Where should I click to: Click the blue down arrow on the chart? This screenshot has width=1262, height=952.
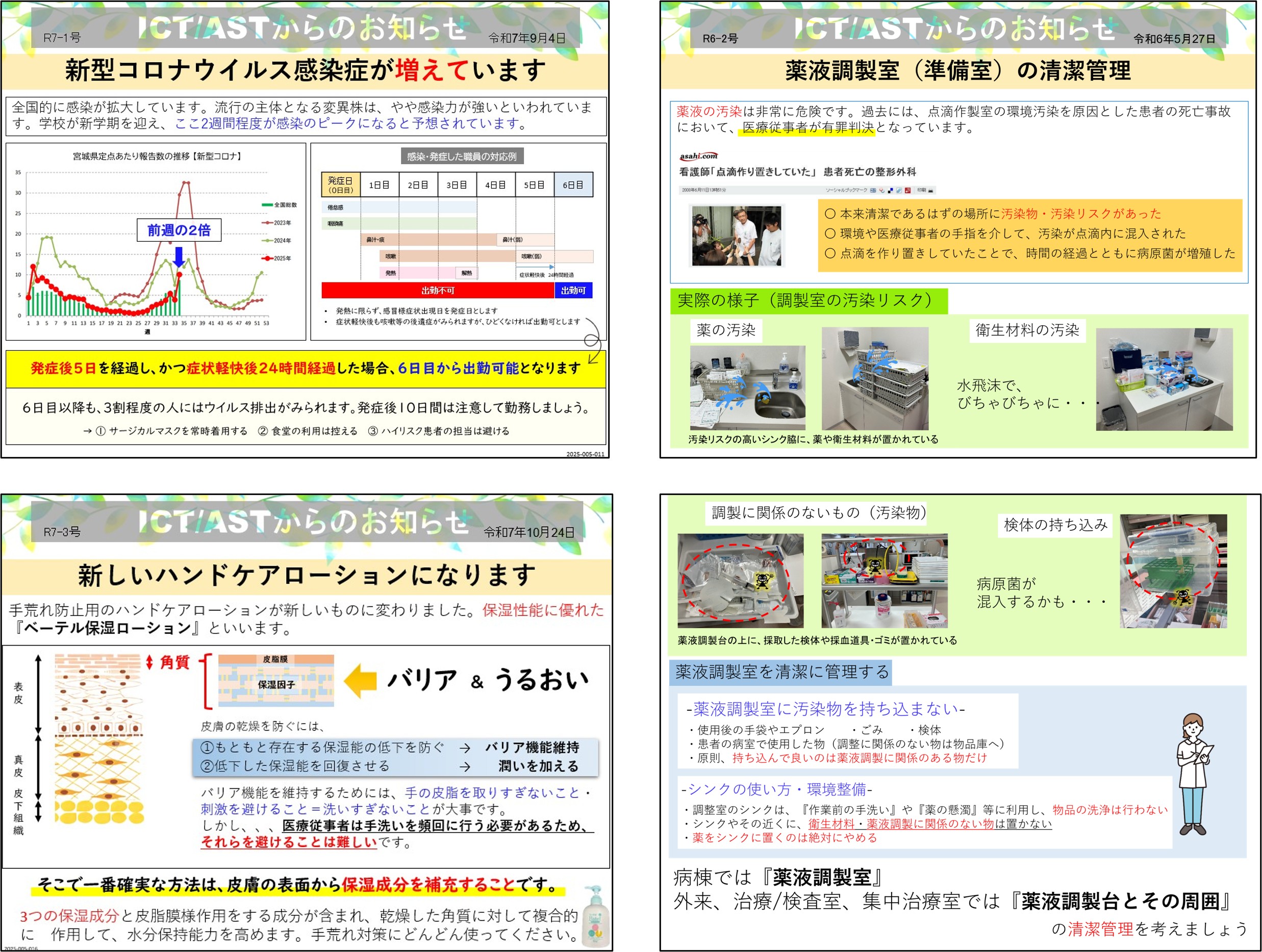[x=179, y=256]
